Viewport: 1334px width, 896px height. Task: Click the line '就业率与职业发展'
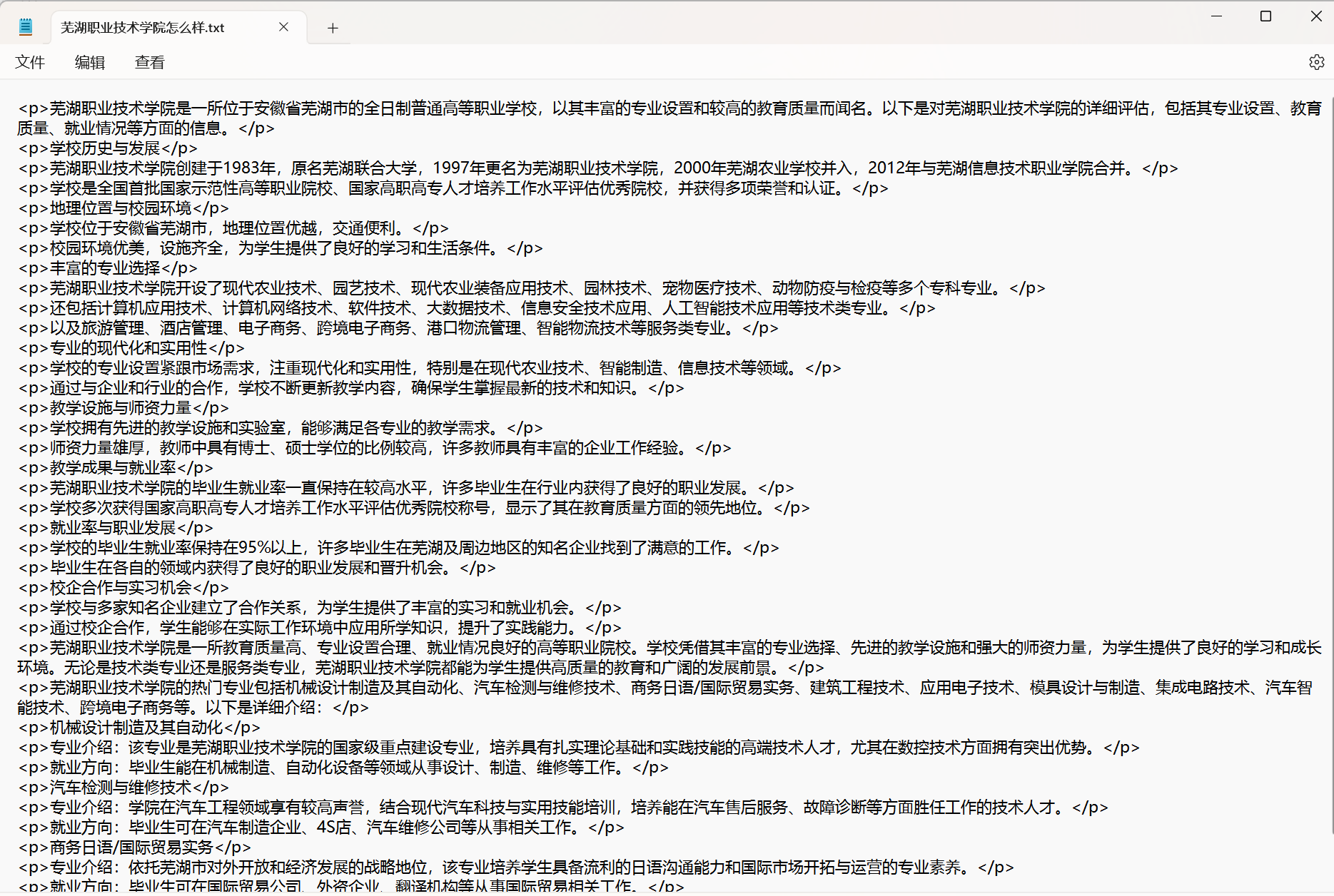pos(116,528)
